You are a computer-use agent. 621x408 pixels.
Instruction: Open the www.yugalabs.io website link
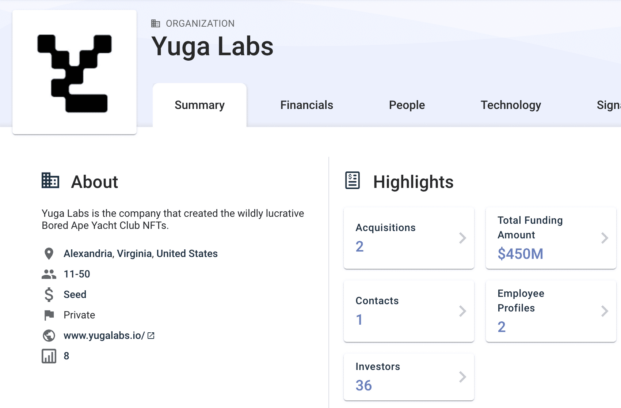pyautogui.click(x=104, y=336)
